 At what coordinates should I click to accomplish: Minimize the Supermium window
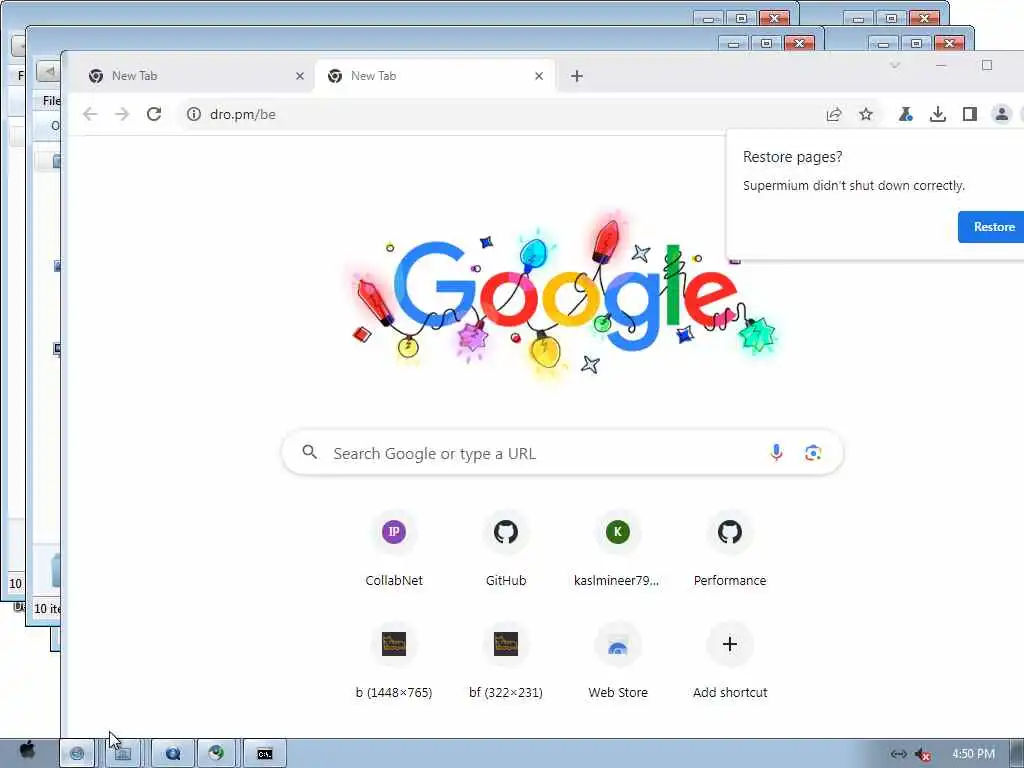941,65
